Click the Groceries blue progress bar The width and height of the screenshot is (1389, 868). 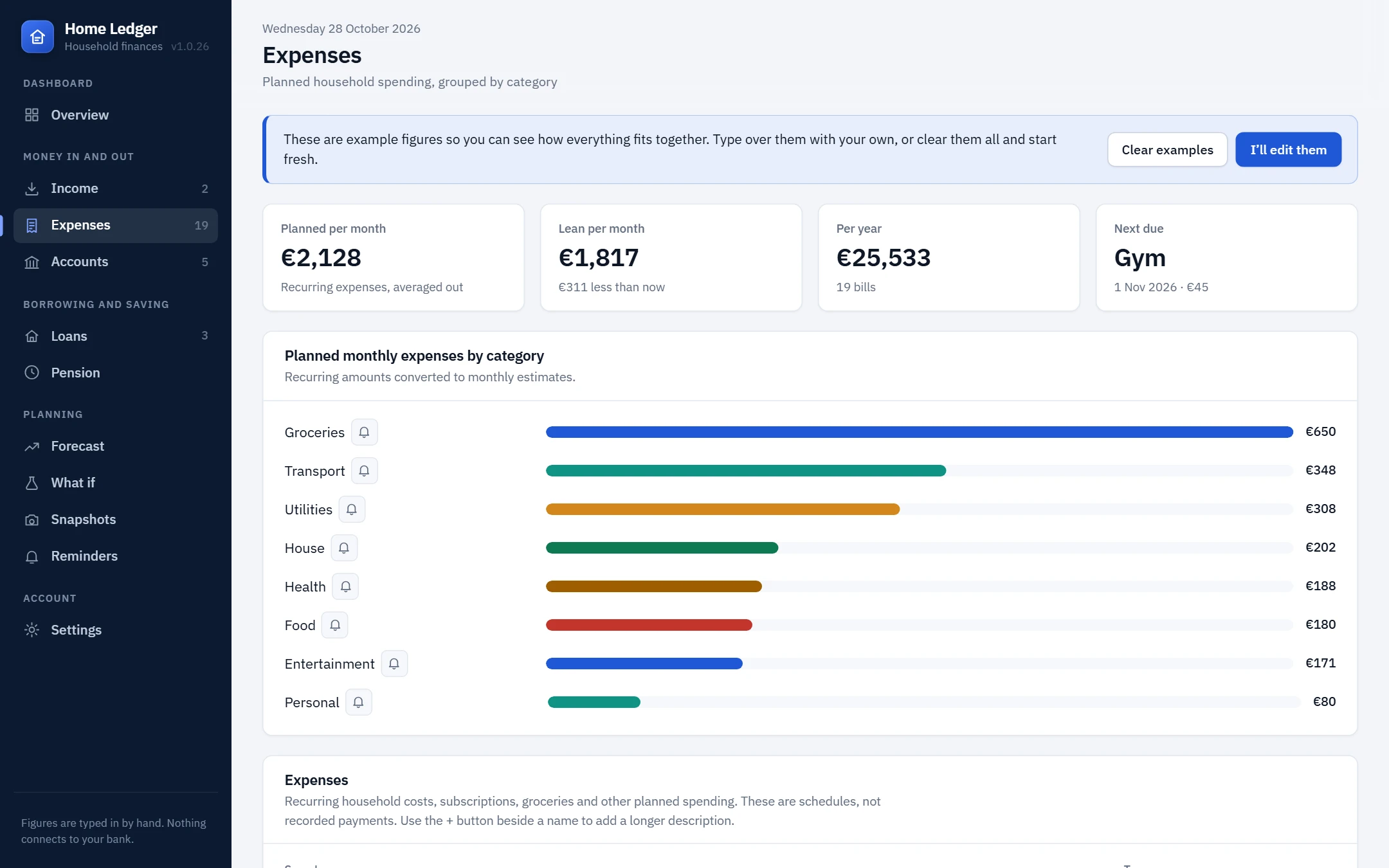(920, 432)
